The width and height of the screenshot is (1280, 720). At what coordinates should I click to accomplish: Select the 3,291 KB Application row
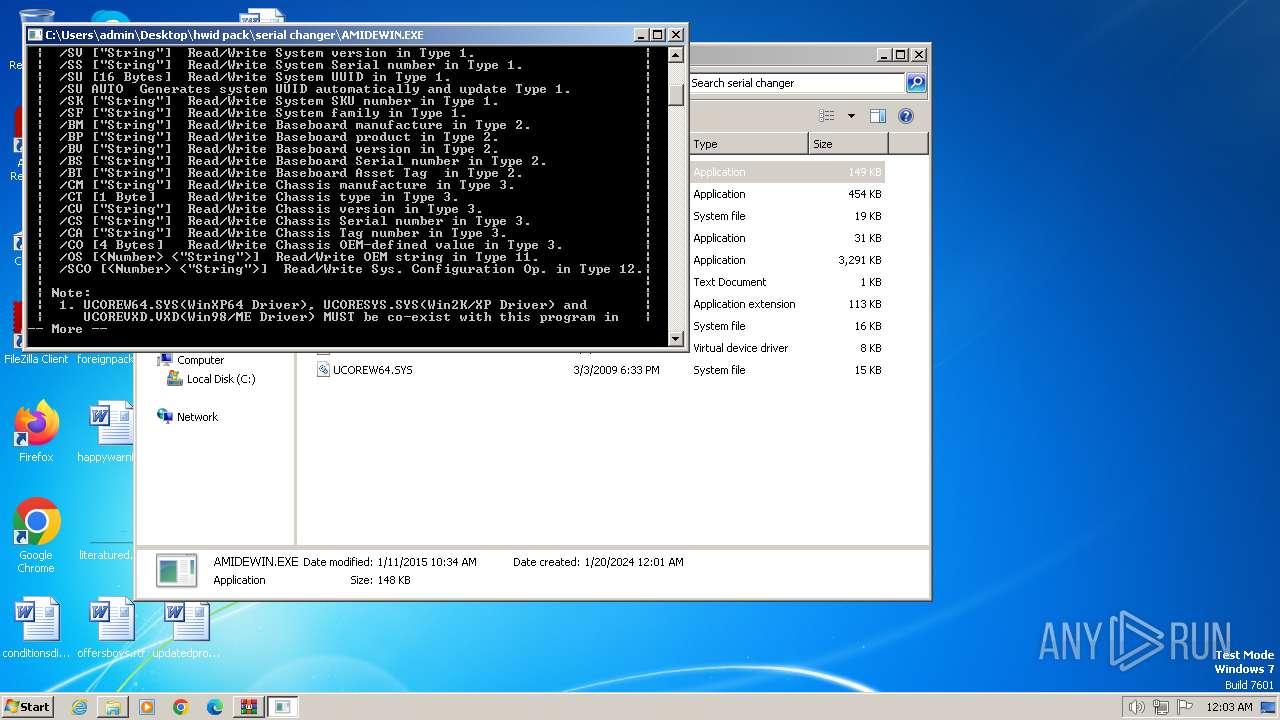786,260
